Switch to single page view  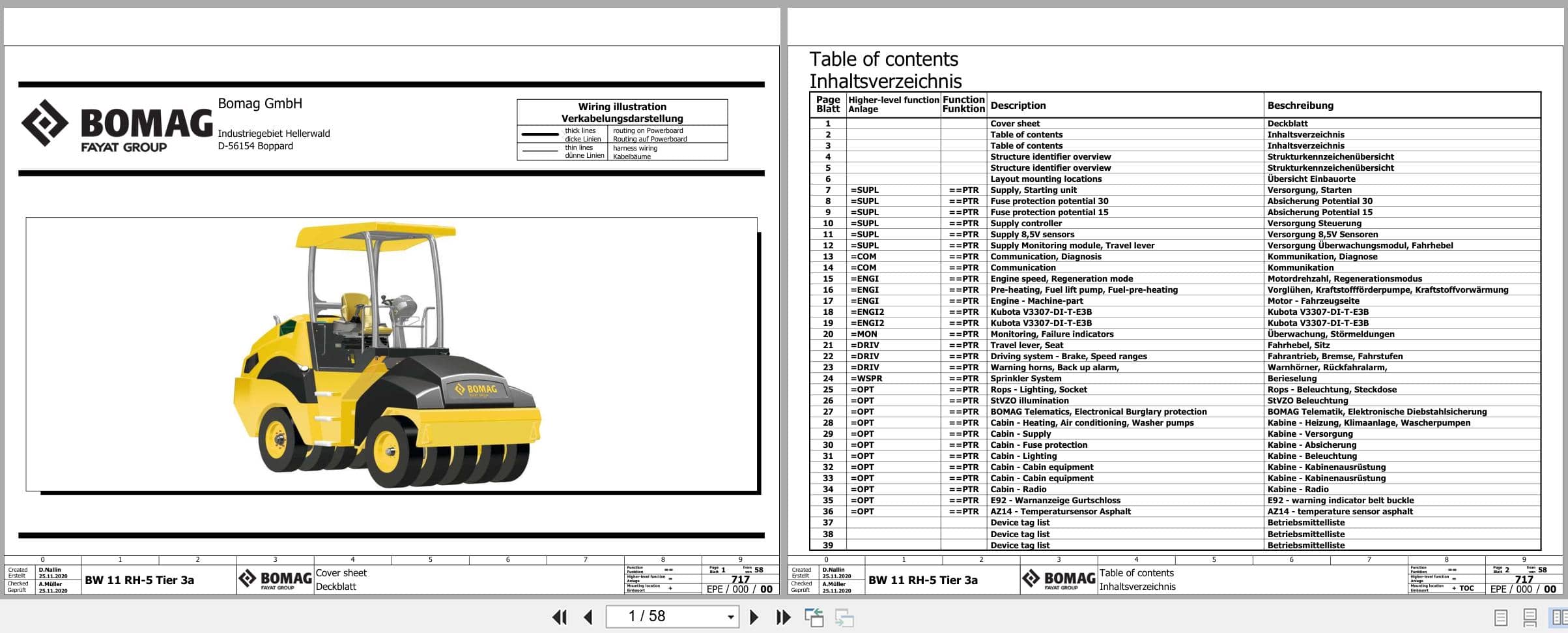point(1501,617)
